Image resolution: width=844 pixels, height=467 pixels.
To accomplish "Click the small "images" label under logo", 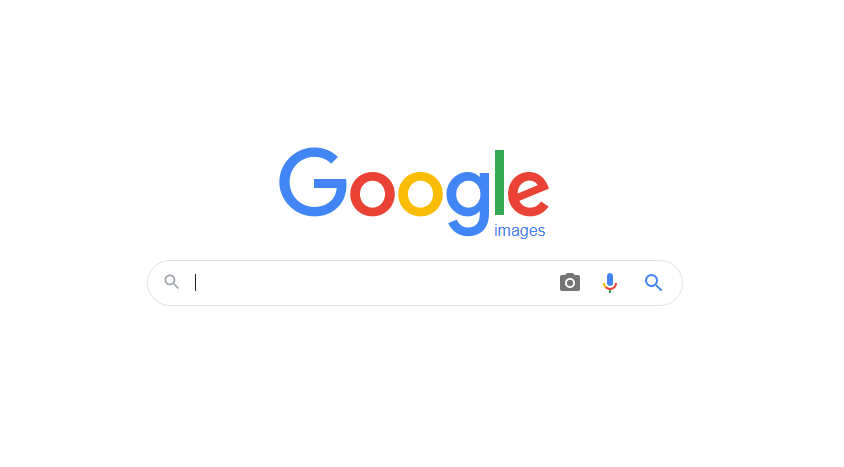I will click(x=519, y=231).
